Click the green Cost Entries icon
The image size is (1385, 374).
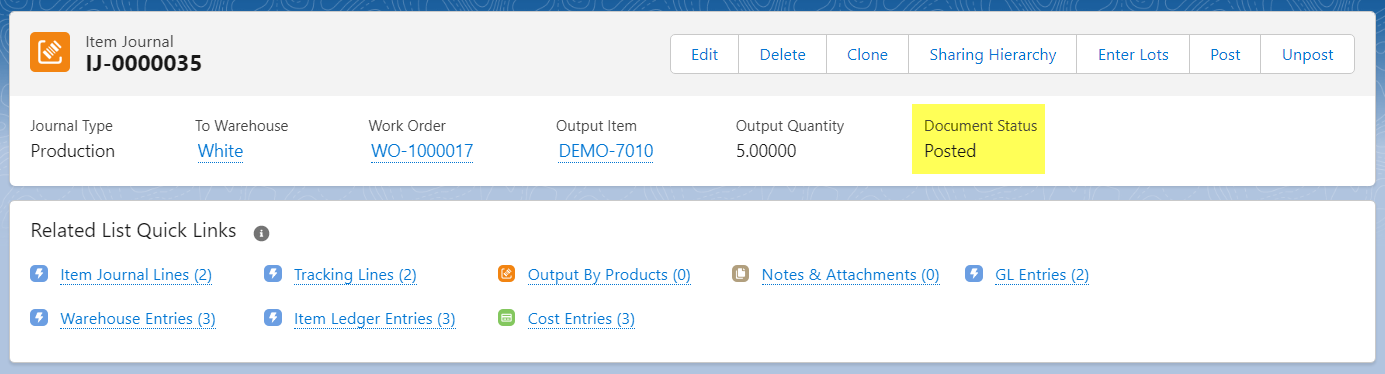(507, 318)
